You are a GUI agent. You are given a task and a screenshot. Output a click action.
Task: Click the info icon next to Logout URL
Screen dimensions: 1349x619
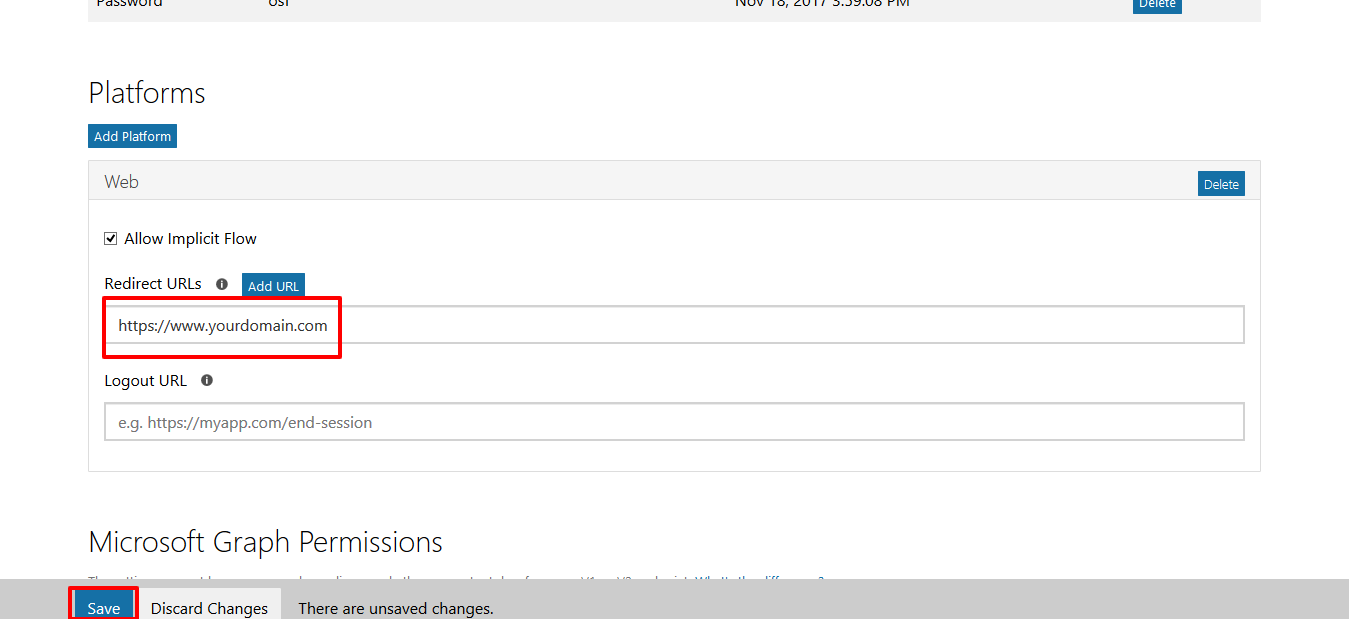tap(207, 381)
